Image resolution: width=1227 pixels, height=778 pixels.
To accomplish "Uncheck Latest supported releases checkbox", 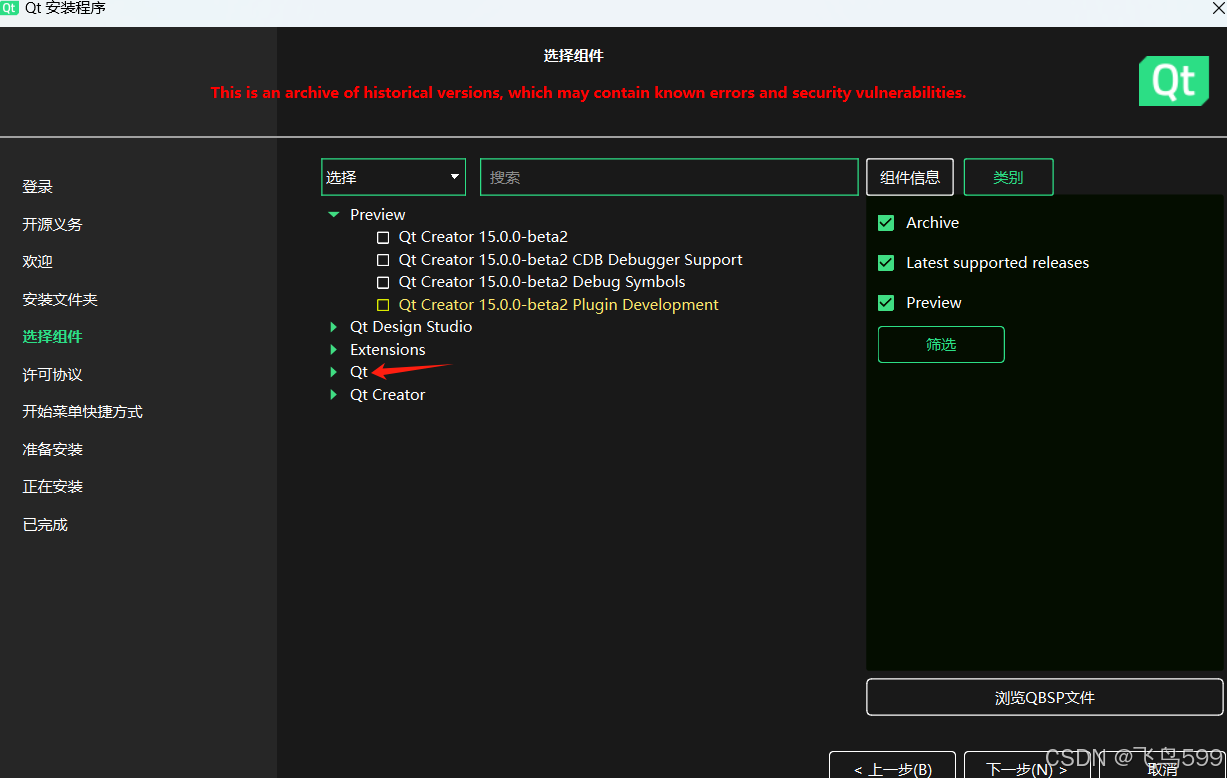I will (x=886, y=263).
